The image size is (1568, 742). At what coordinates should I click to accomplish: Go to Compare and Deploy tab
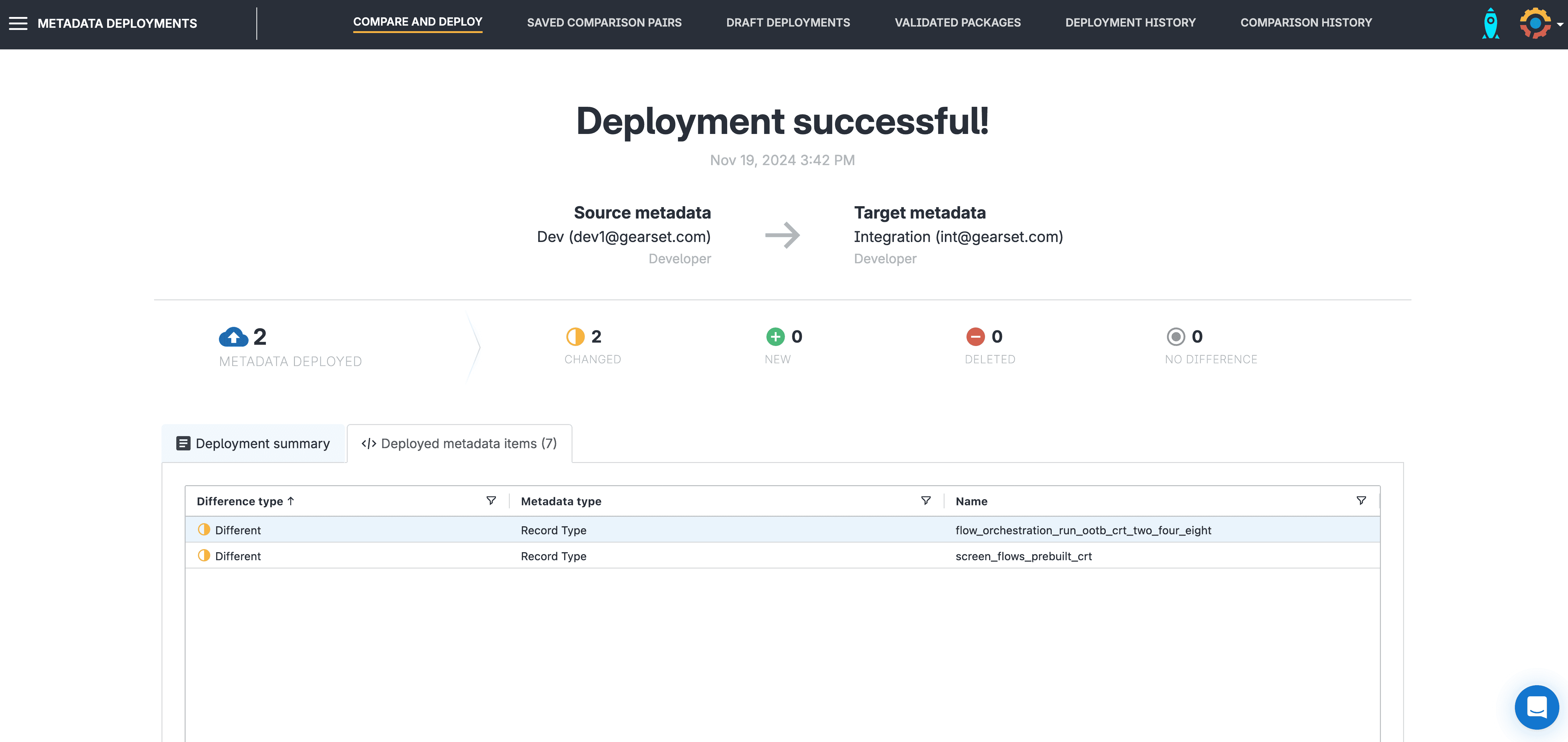(417, 22)
